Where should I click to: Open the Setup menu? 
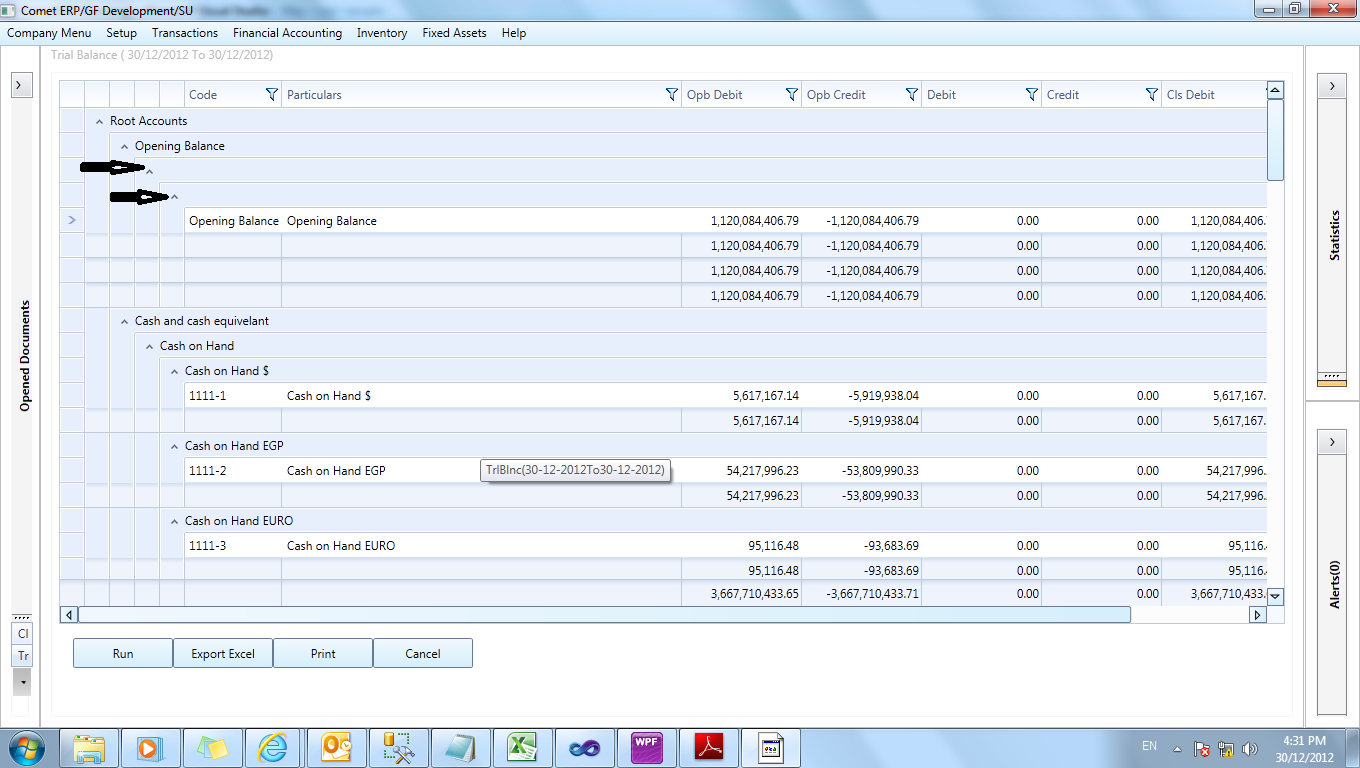(x=122, y=33)
